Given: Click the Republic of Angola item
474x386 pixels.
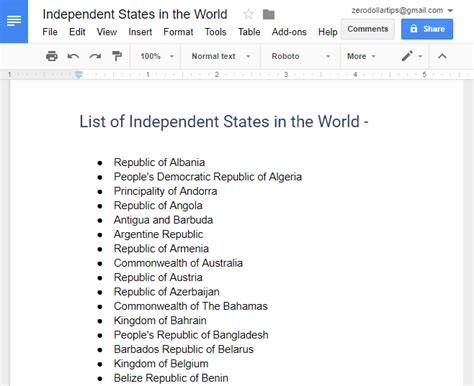Looking at the screenshot, I should click(158, 205).
